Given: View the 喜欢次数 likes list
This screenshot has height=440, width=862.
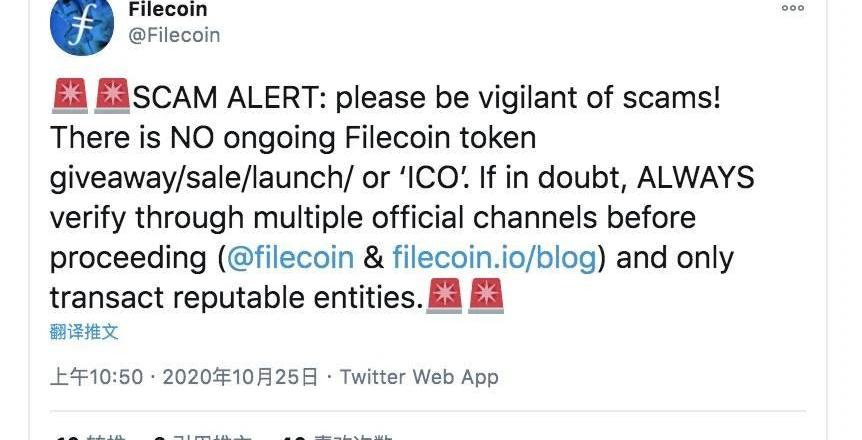Looking at the screenshot, I should [x=338, y=437].
